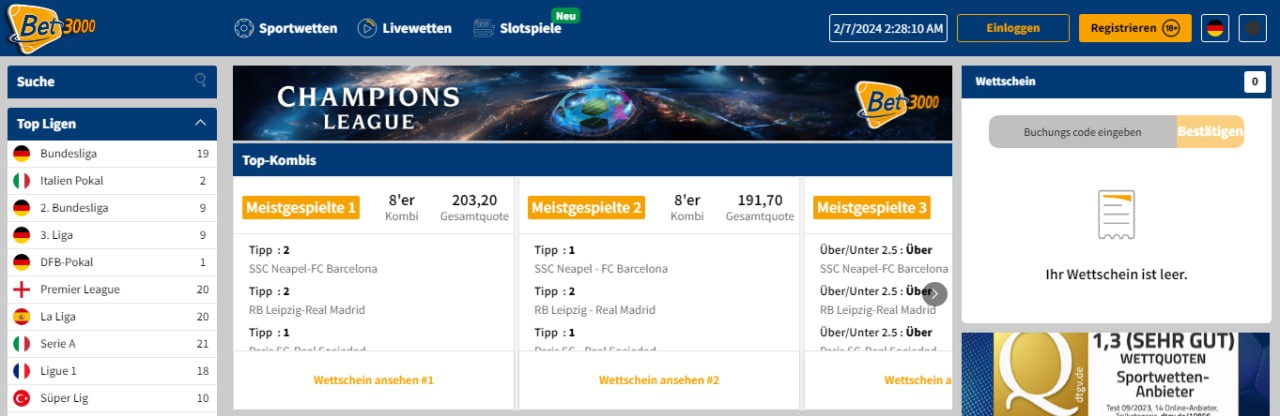Select Premier League
Image resolution: width=1280 pixels, height=416 pixels.
click(112, 289)
